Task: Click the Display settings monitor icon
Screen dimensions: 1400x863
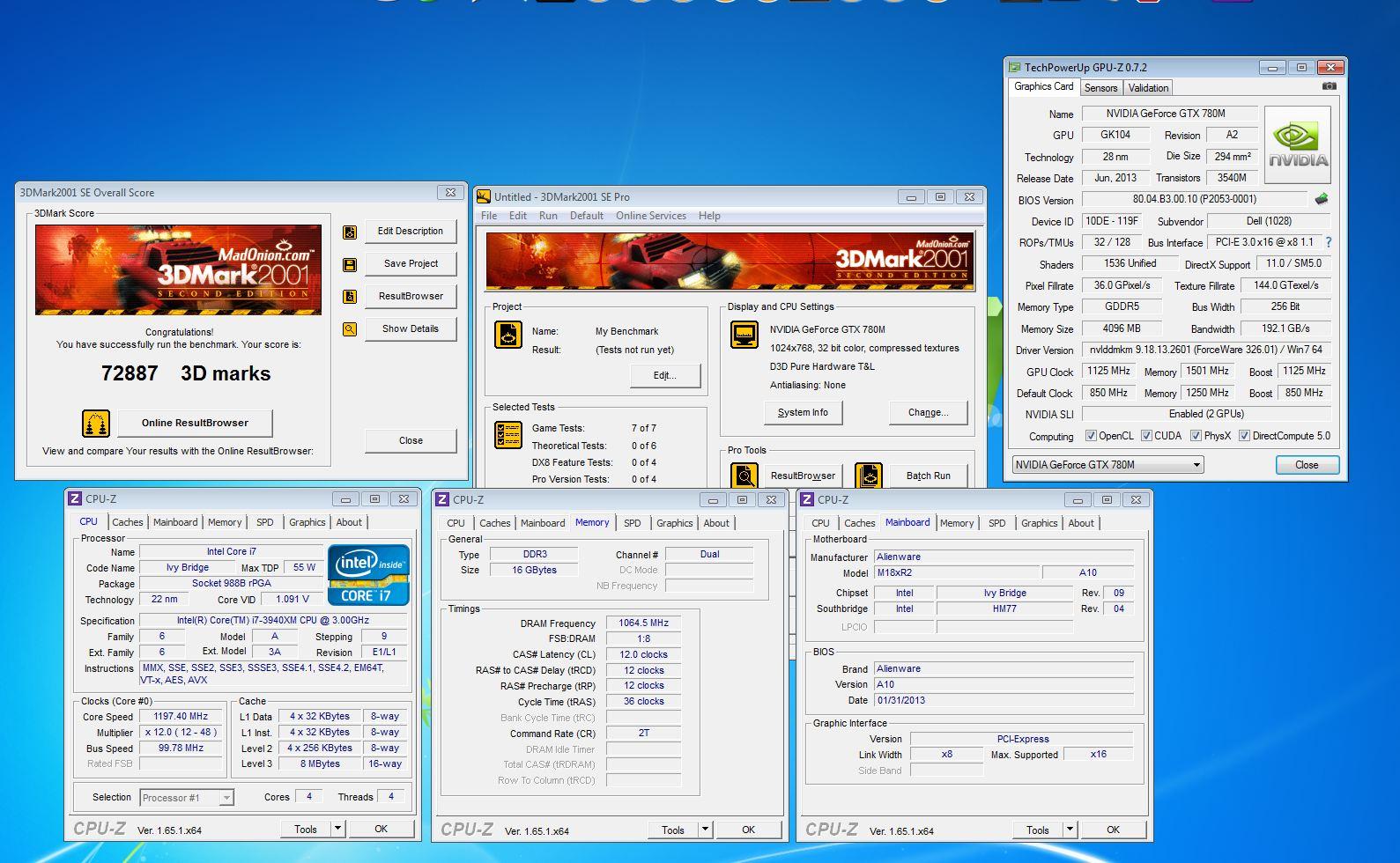Action: click(x=744, y=335)
